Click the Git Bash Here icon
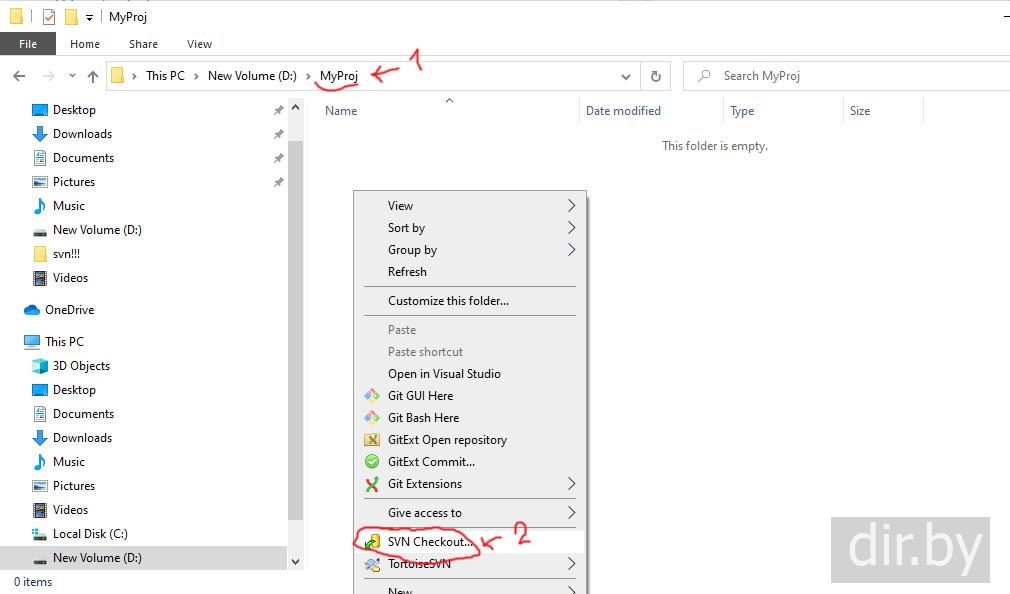 [x=372, y=418]
